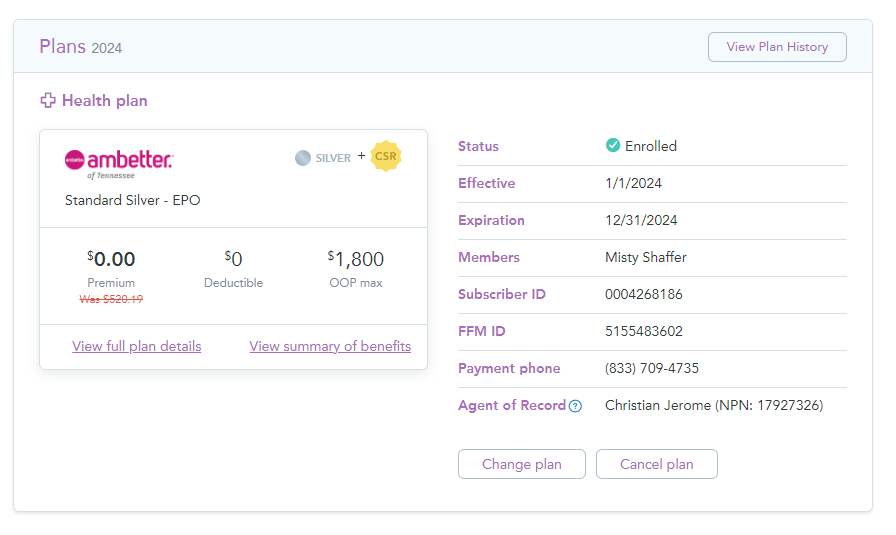This screenshot has width=896, height=535.
Task: Click the Cancel plan button
Action: 657,464
